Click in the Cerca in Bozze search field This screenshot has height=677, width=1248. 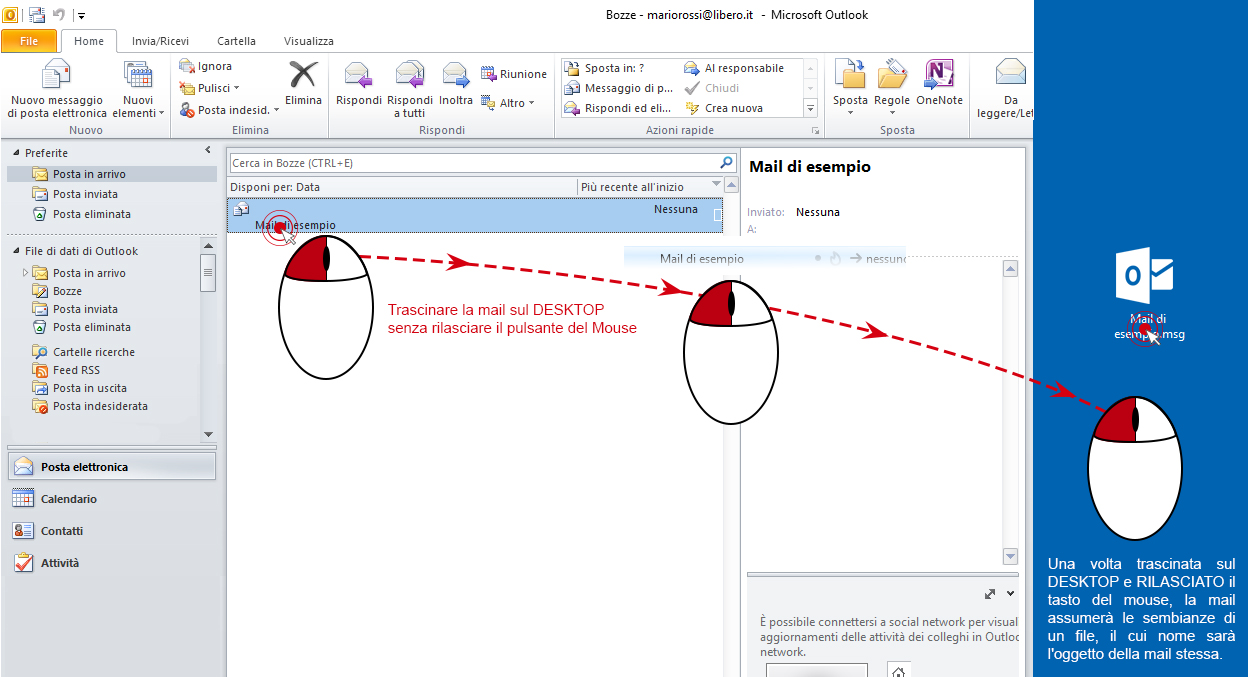click(x=470, y=163)
